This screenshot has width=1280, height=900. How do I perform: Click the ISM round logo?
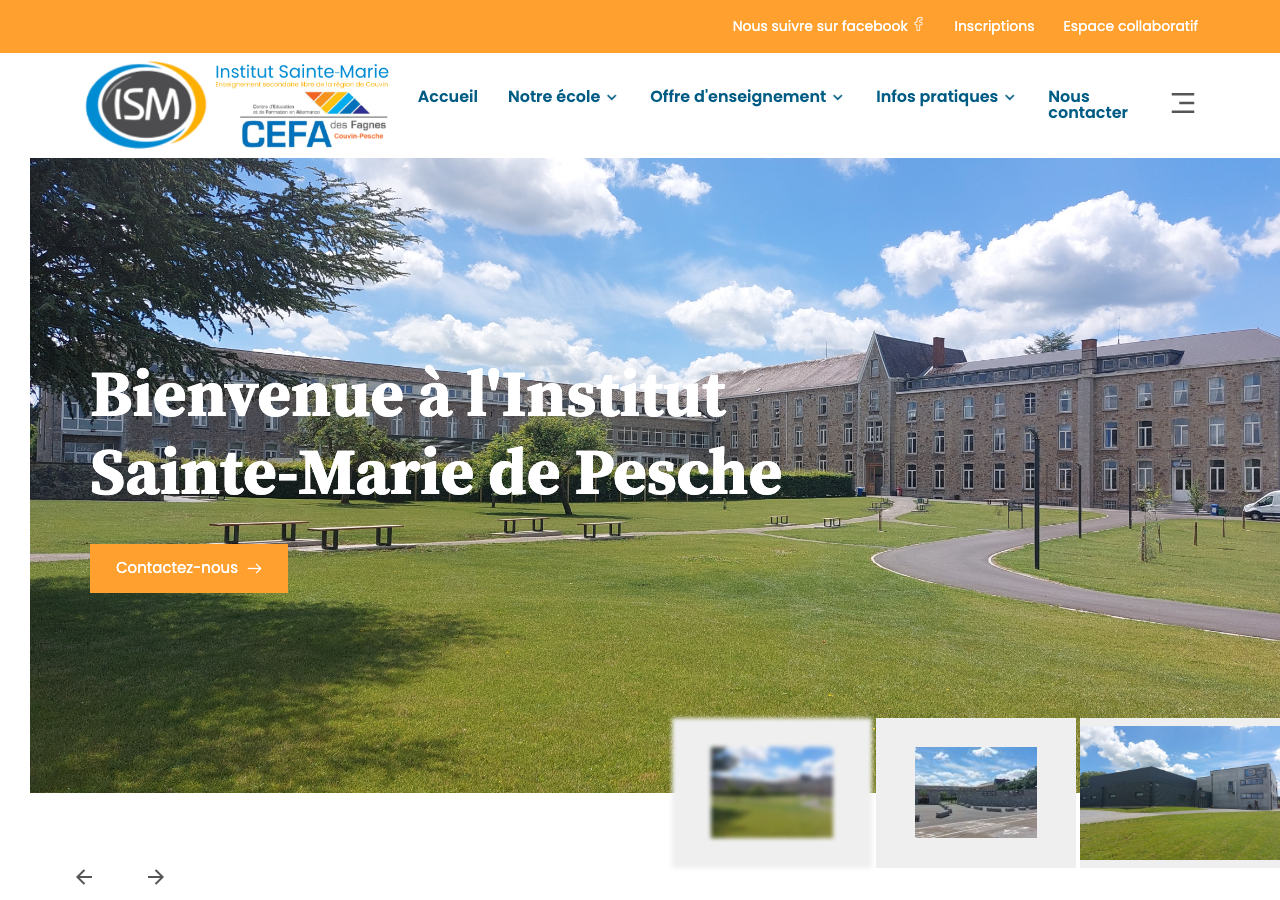tap(146, 105)
